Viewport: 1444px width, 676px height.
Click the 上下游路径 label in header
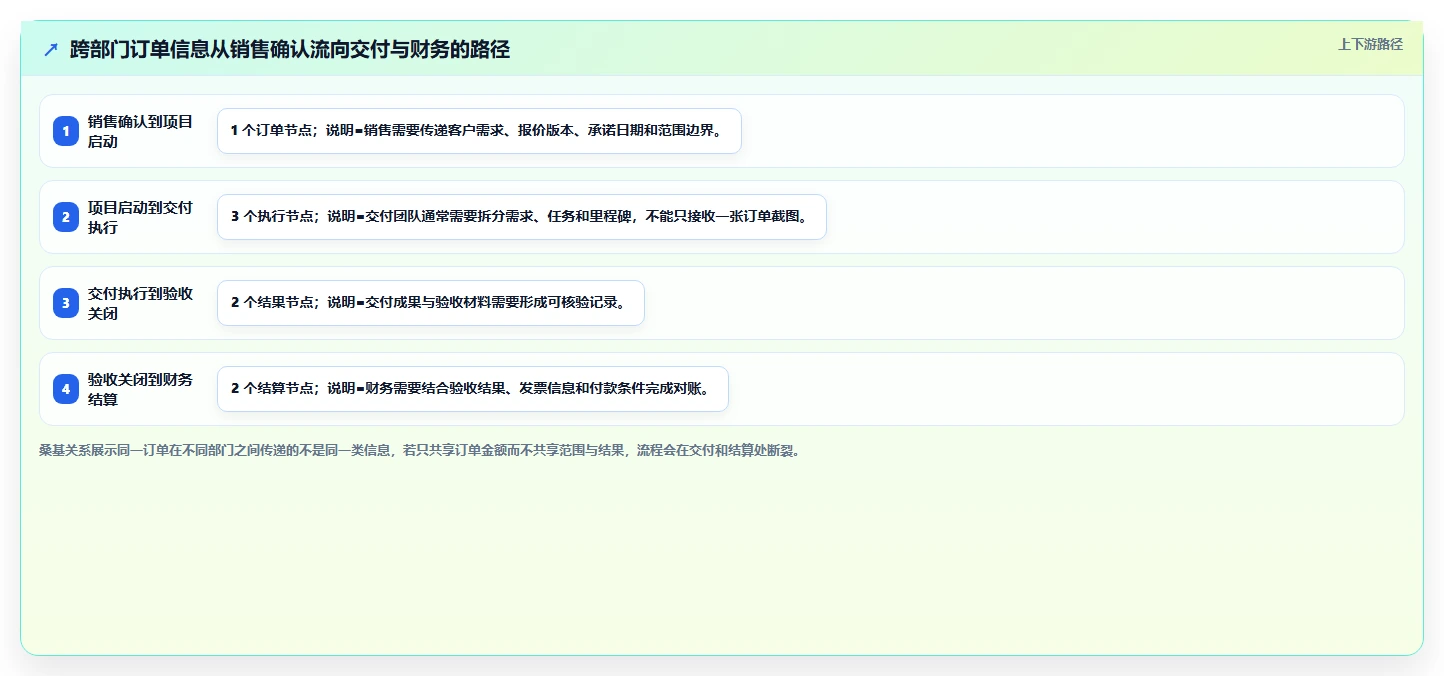1371,44
